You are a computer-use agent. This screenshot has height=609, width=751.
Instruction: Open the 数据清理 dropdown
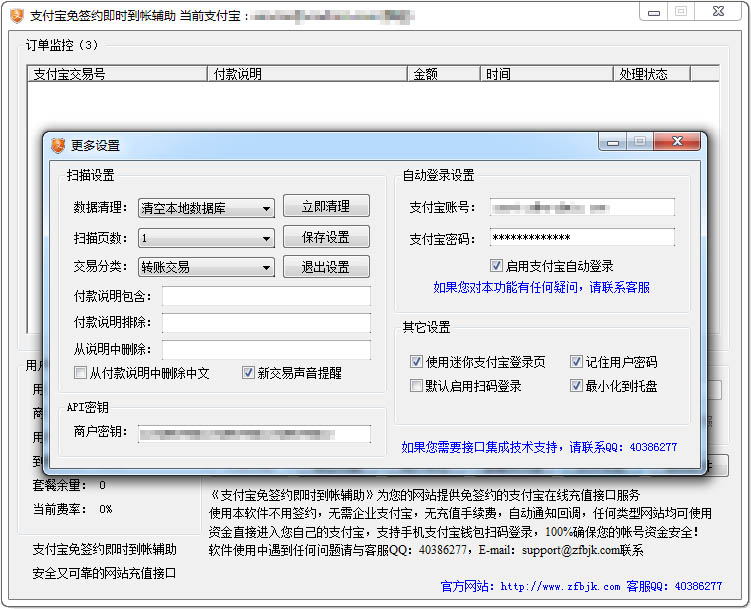coord(206,208)
